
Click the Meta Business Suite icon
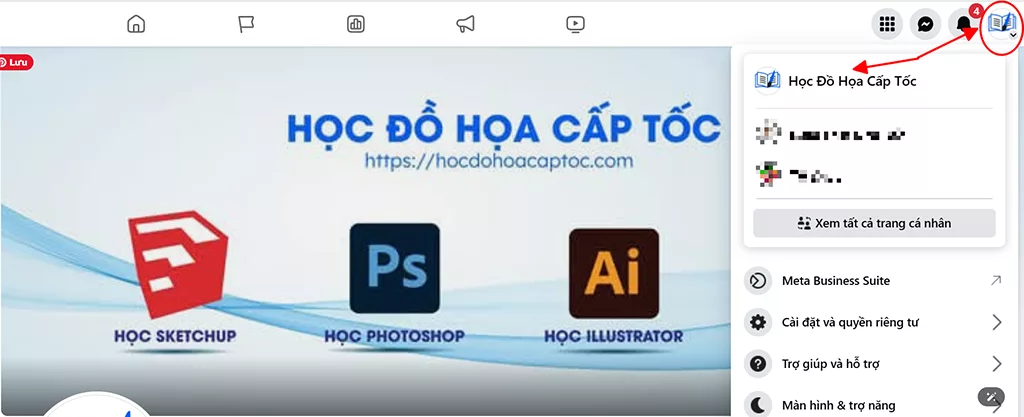[758, 281]
